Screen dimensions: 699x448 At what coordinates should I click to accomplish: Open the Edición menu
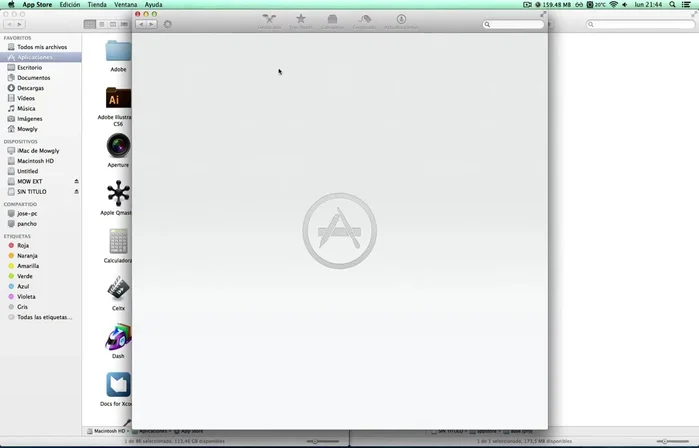70,5
